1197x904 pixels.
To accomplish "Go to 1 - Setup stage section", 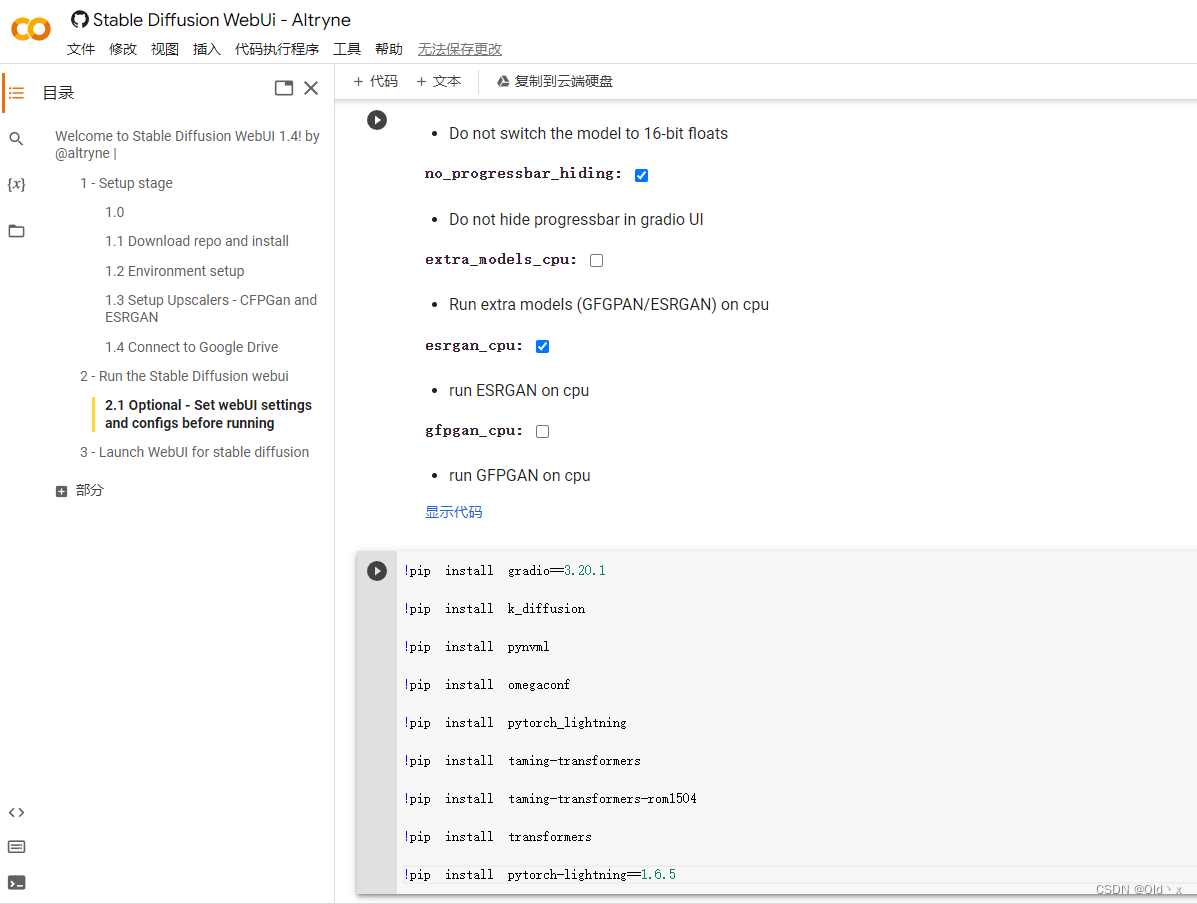I will [x=126, y=183].
